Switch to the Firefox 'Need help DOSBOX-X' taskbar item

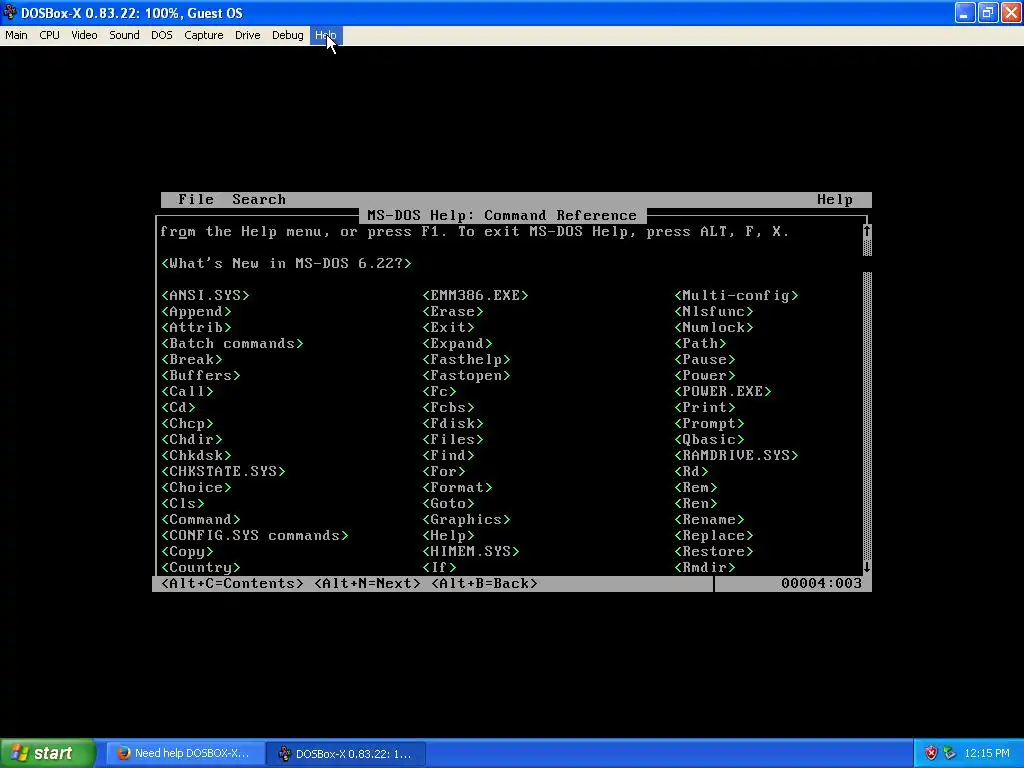coord(185,753)
